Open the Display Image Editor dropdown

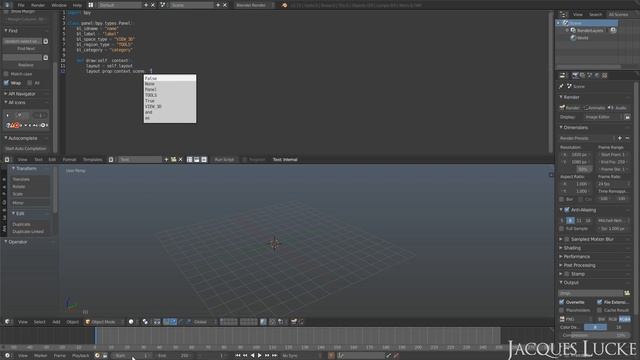pyautogui.click(x=602, y=117)
